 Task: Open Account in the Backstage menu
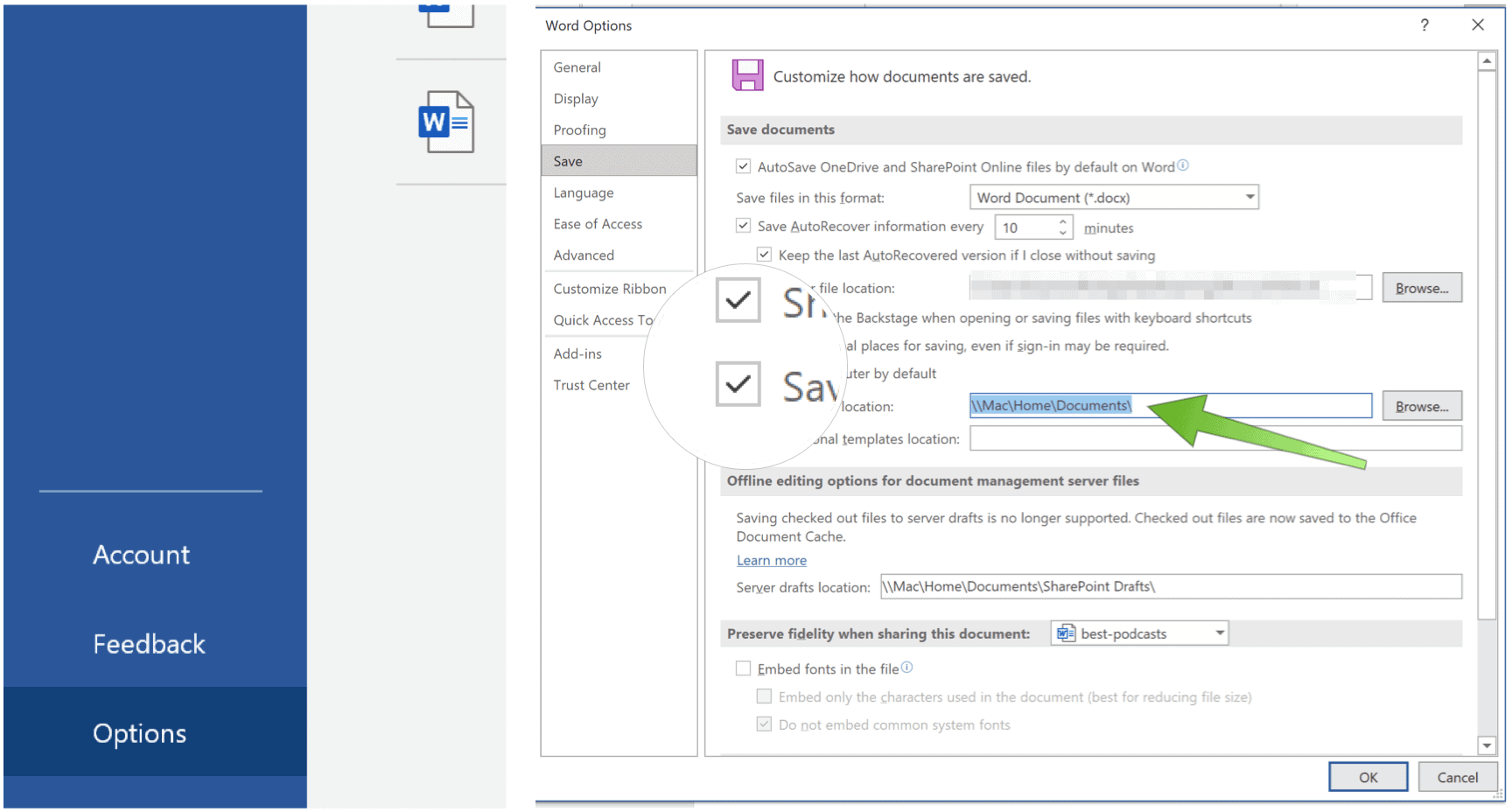(x=142, y=555)
